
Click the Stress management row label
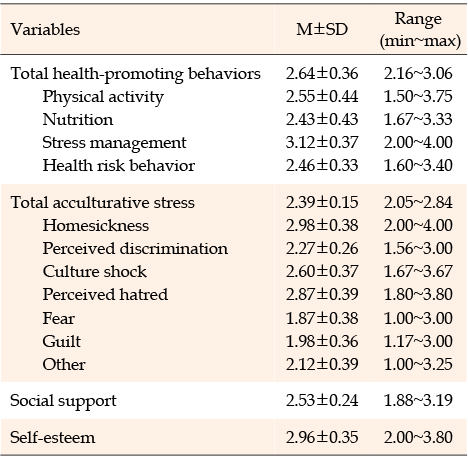coord(114,143)
